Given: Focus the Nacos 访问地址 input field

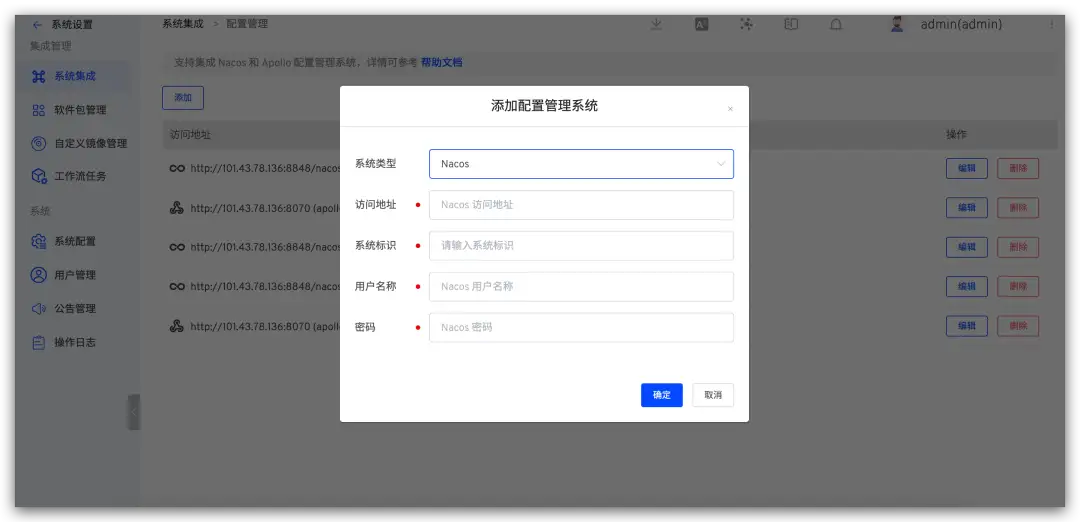Looking at the screenshot, I should (581, 205).
